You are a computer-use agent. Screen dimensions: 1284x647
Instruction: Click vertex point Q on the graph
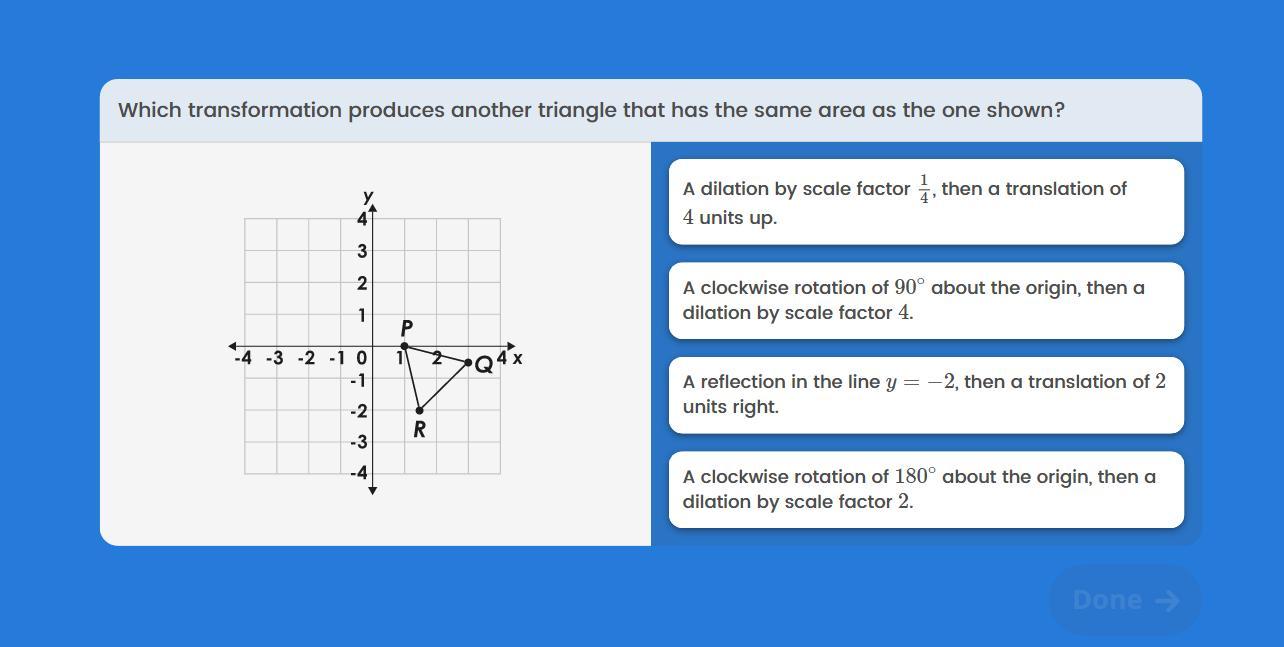click(x=468, y=362)
